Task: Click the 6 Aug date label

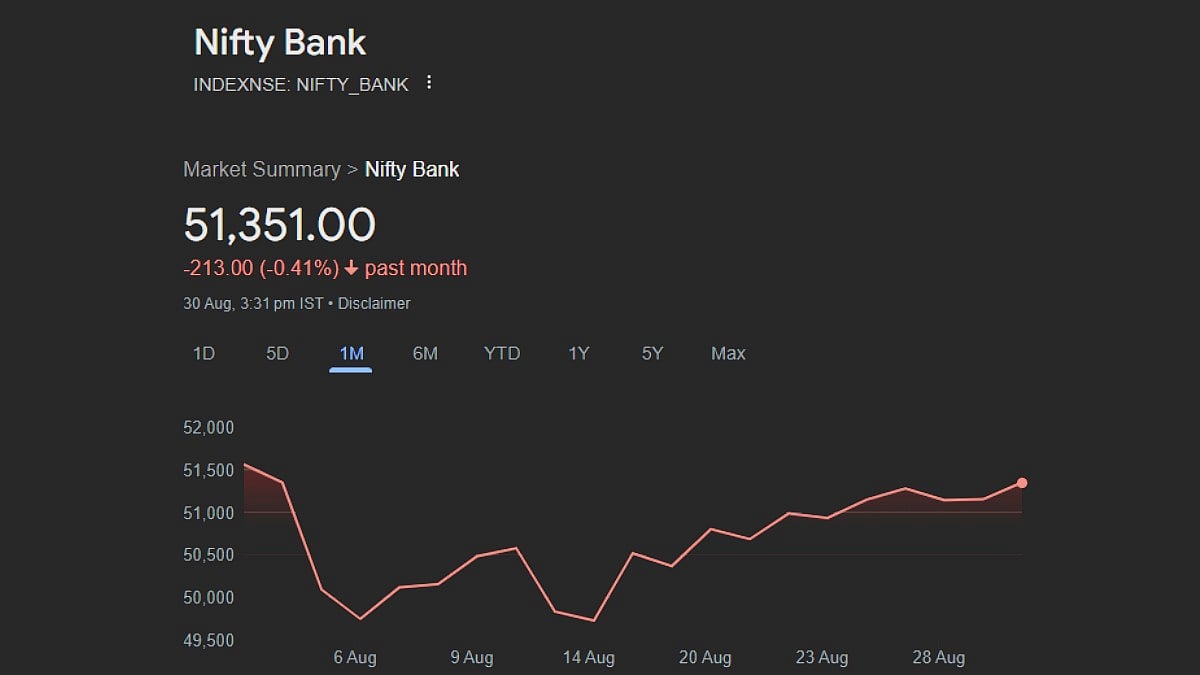Action: point(355,657)
